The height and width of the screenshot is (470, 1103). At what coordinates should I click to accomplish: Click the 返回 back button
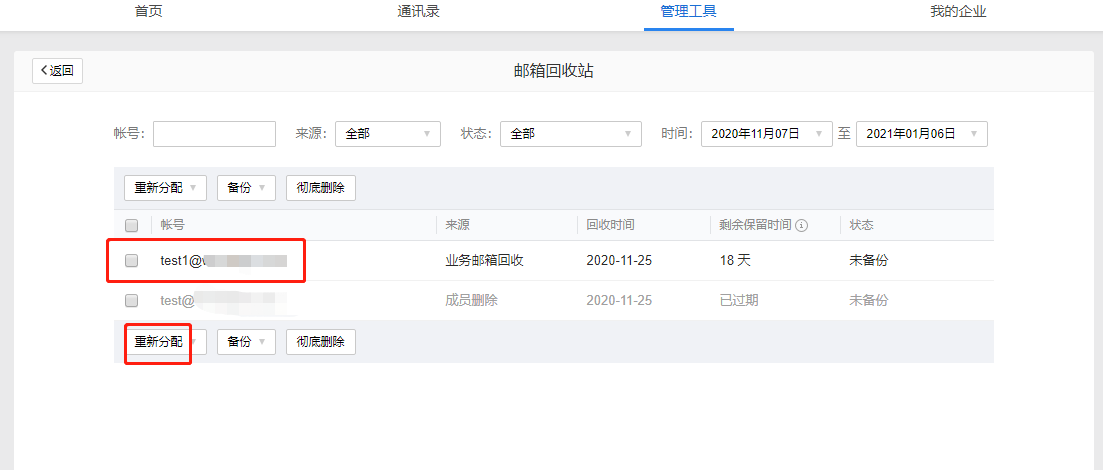pos(57,70)
